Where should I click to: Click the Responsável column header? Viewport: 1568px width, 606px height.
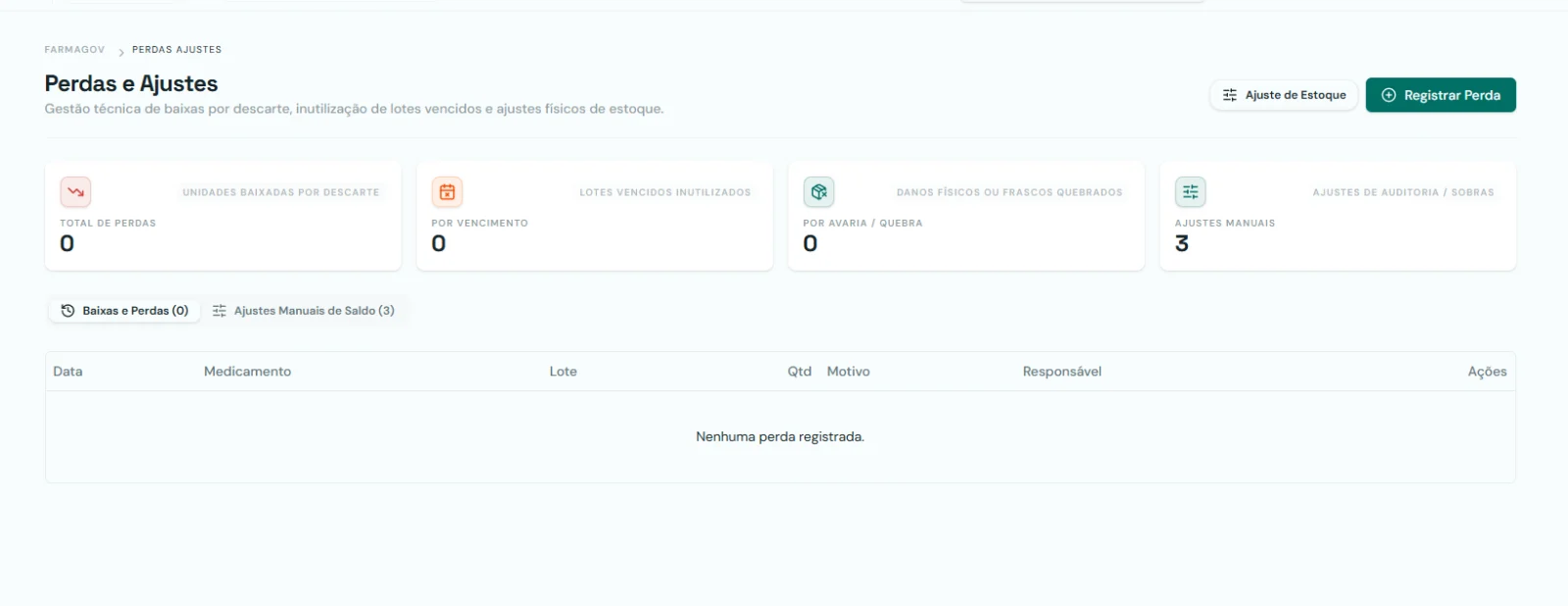1062,372
